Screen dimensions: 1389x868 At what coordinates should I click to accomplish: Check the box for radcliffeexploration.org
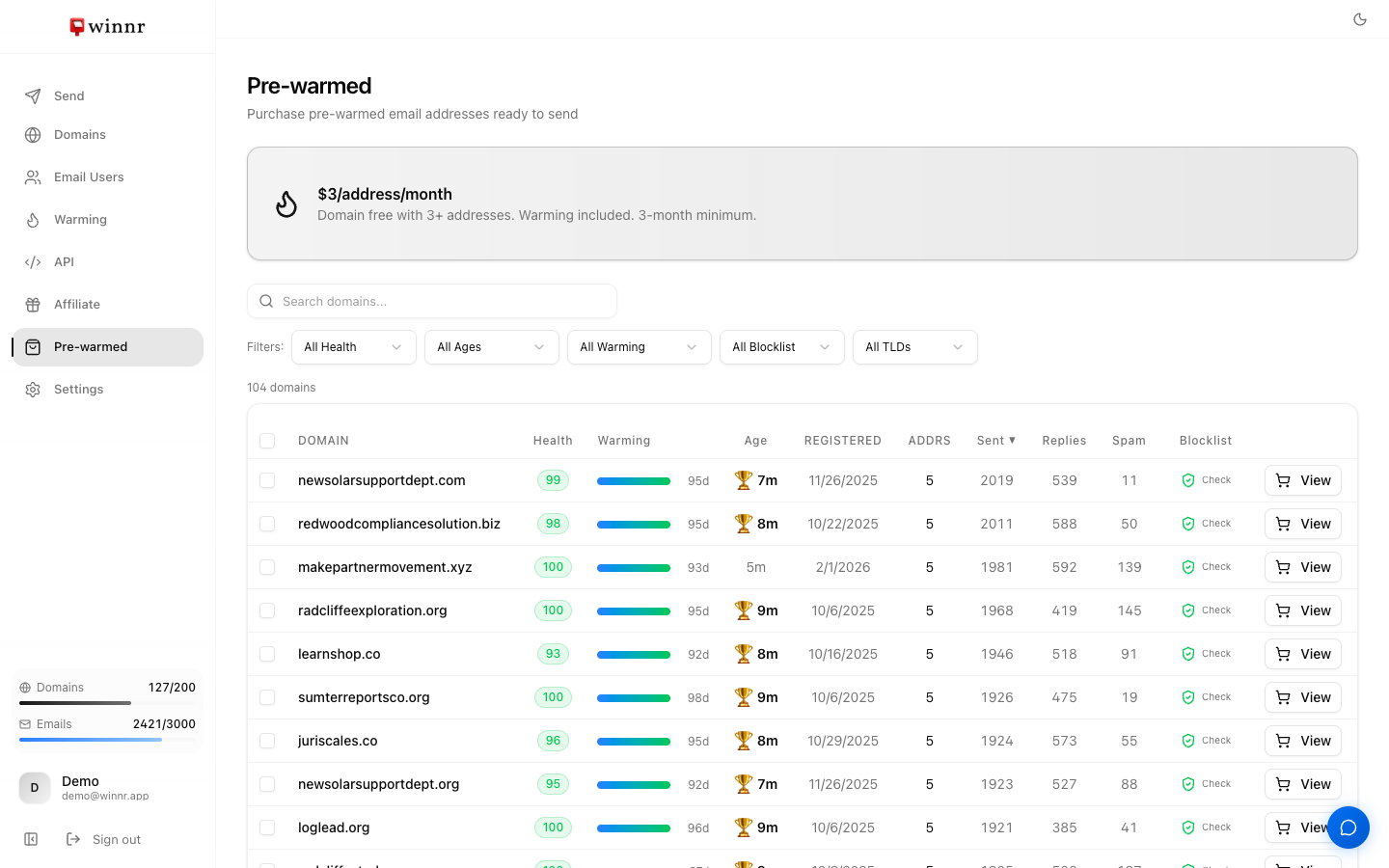tap(267, 610)
